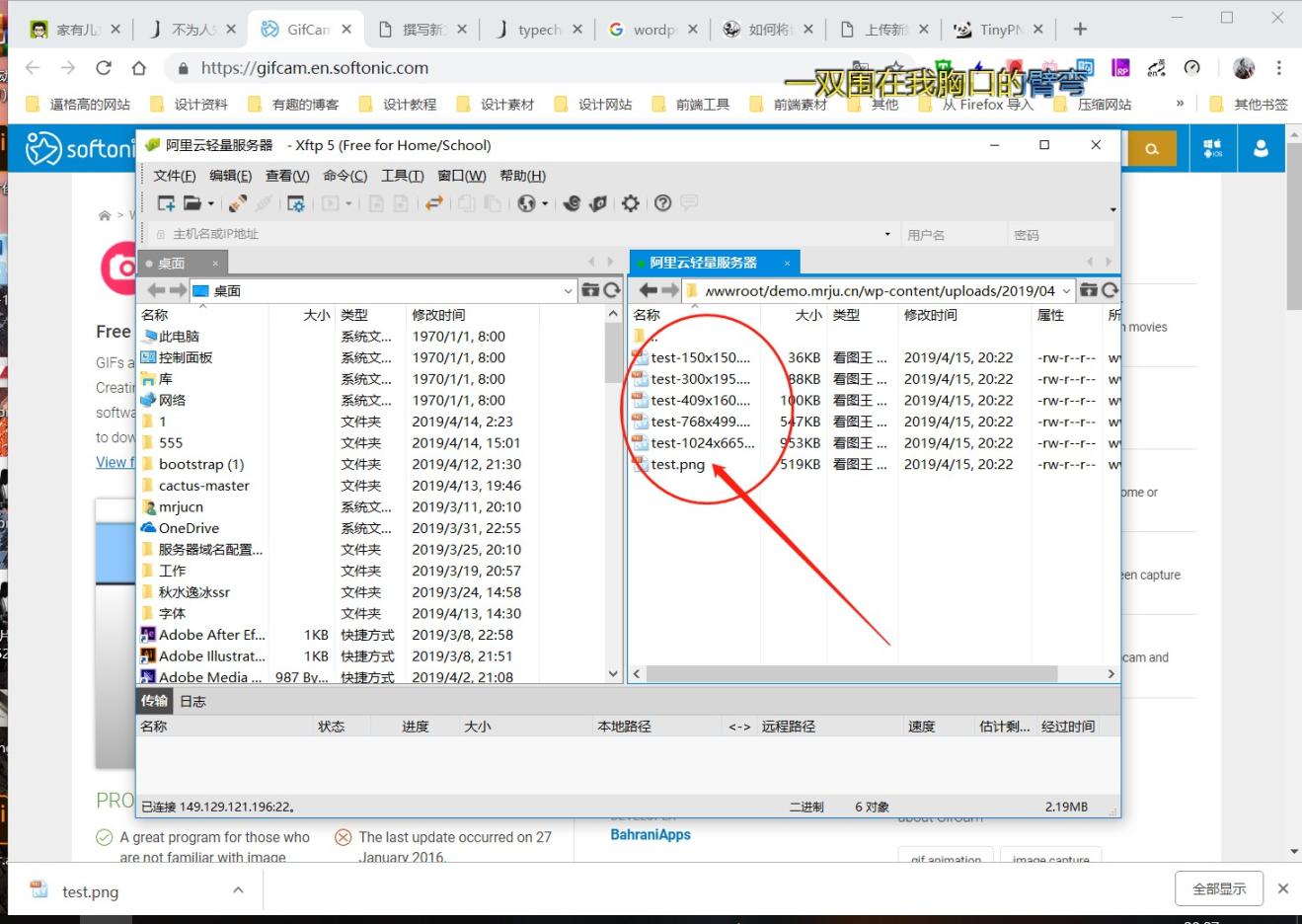
Task: Click the new session icon in Xftp toolbar
Action: pos(166,203)
